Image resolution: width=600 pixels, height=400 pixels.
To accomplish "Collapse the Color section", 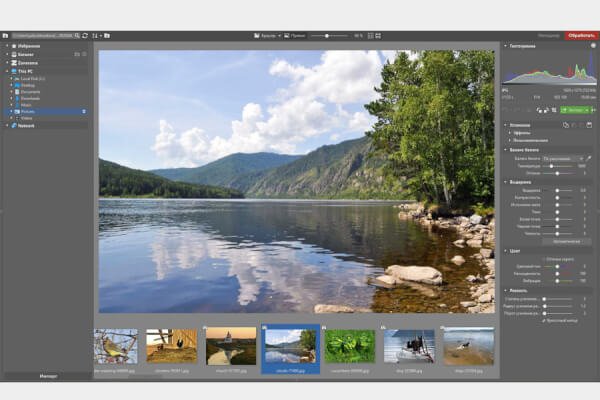I will point(505,251).
